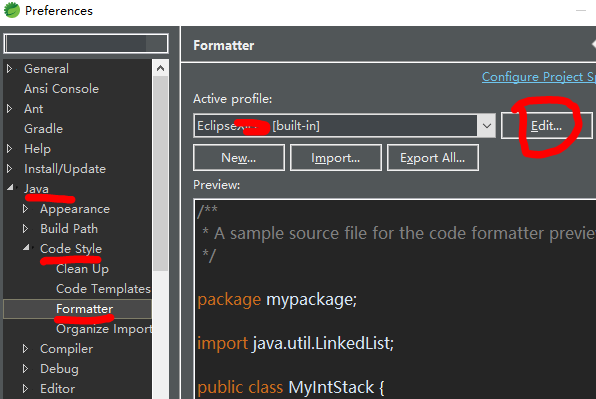Select Ant in the preferences tree

(33, 109)
